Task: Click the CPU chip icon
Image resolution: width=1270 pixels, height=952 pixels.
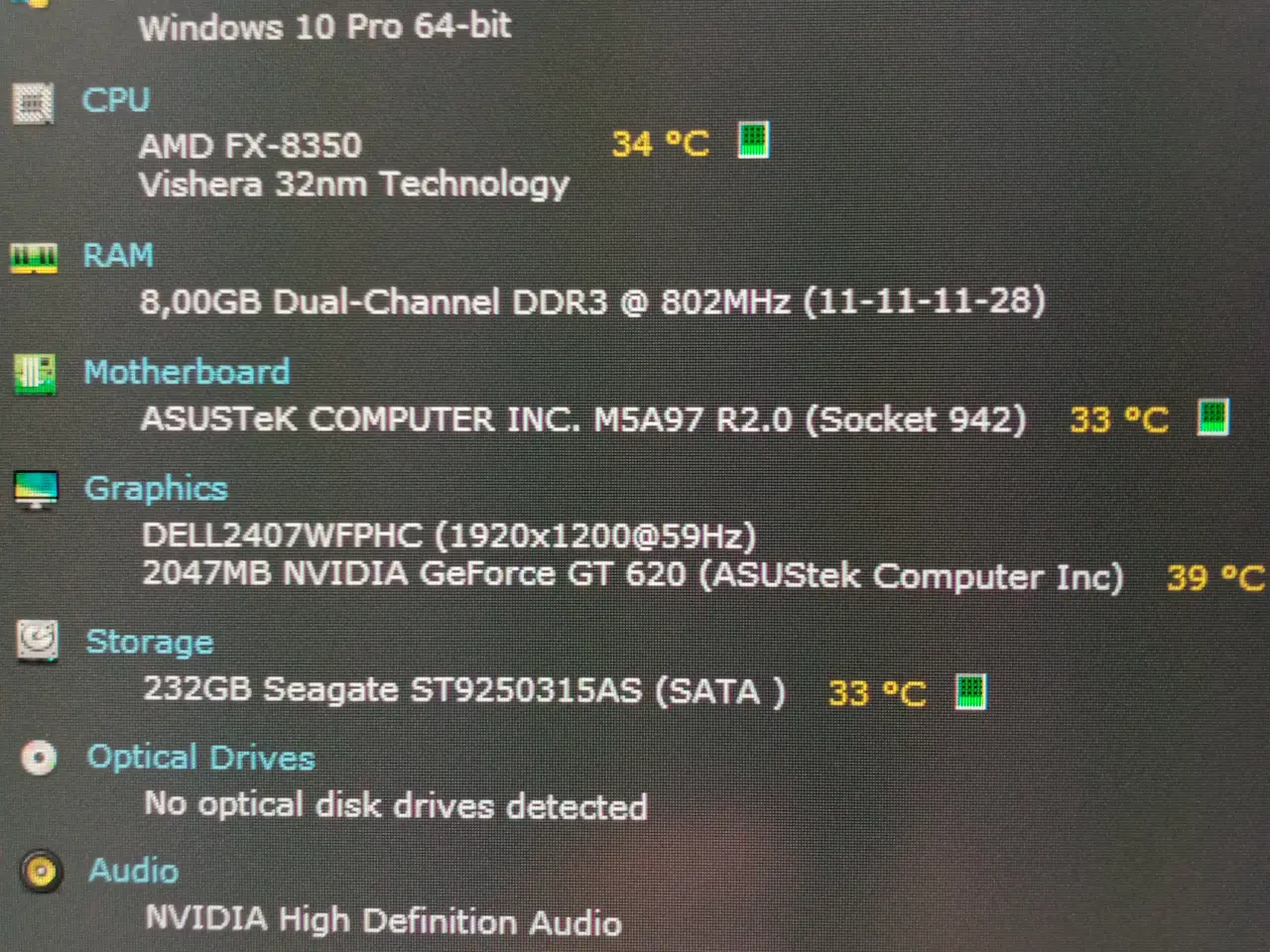Action: click(33, 102)
